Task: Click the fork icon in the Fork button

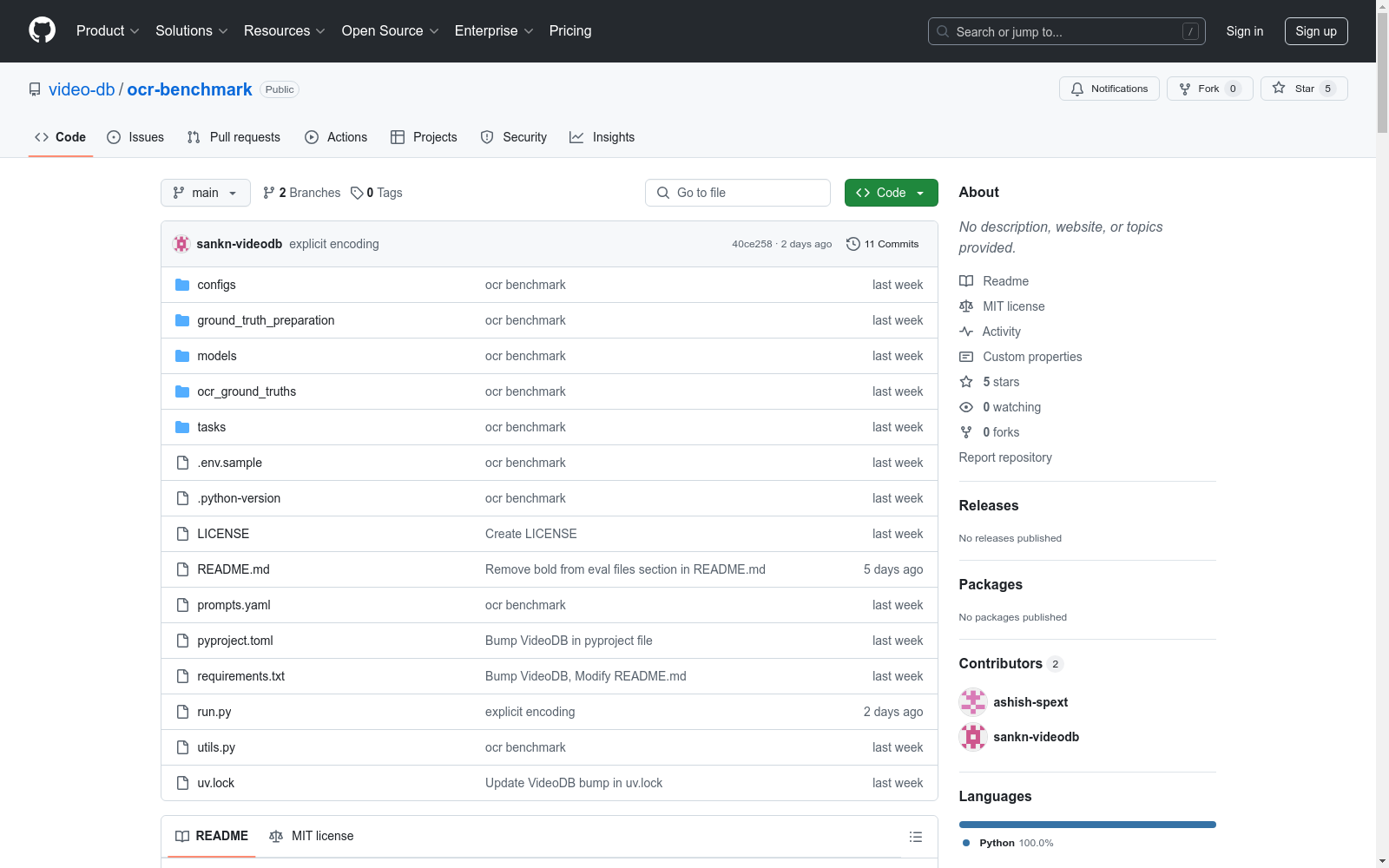Action: coord(1185,89)
